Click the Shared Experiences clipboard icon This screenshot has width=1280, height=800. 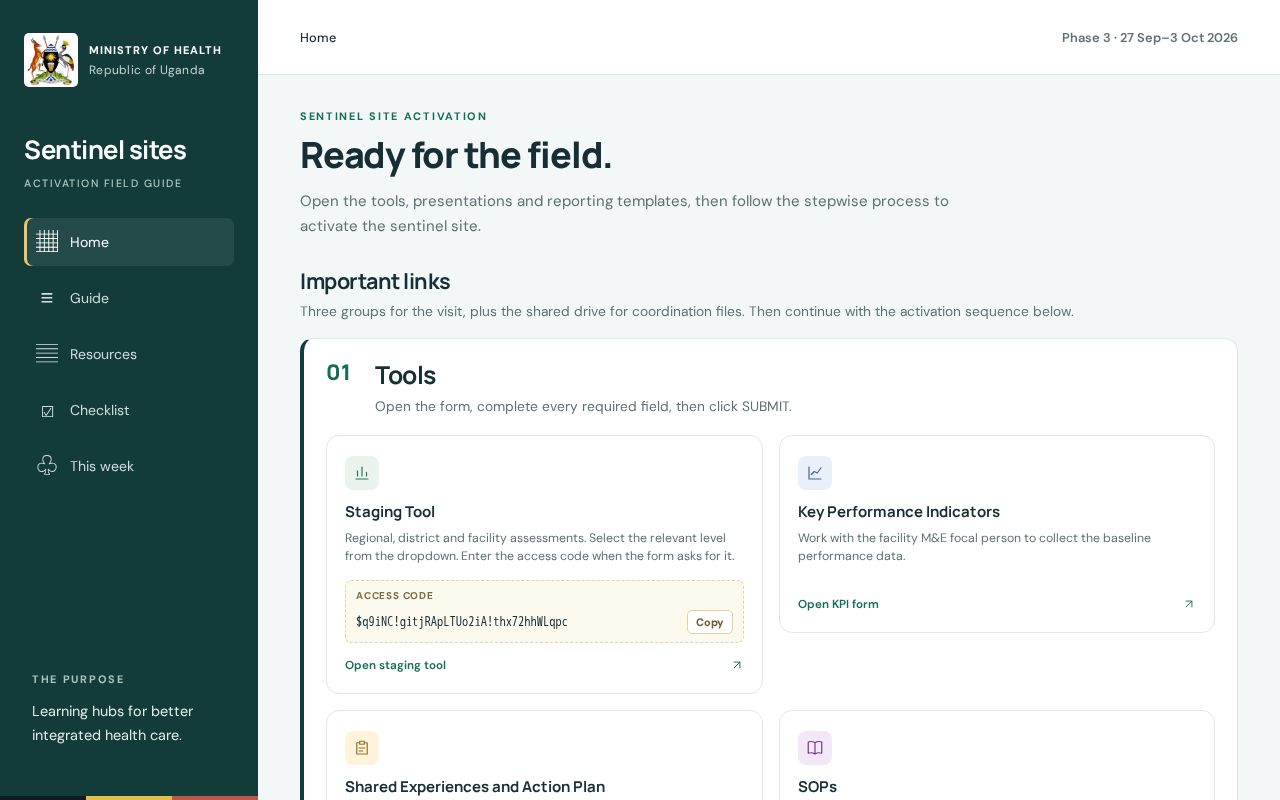pos(362,748)
